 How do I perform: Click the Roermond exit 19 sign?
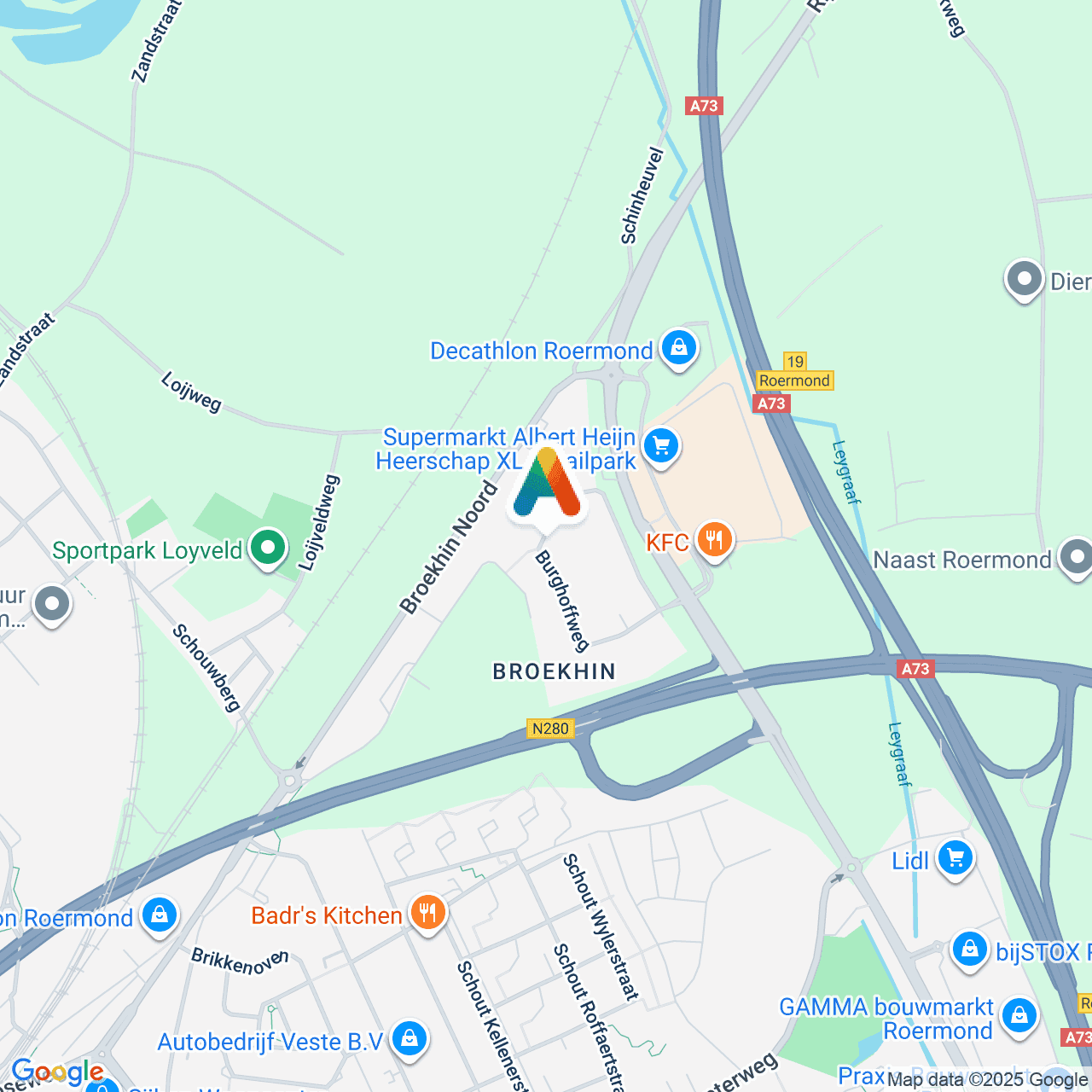click(795, 372)
